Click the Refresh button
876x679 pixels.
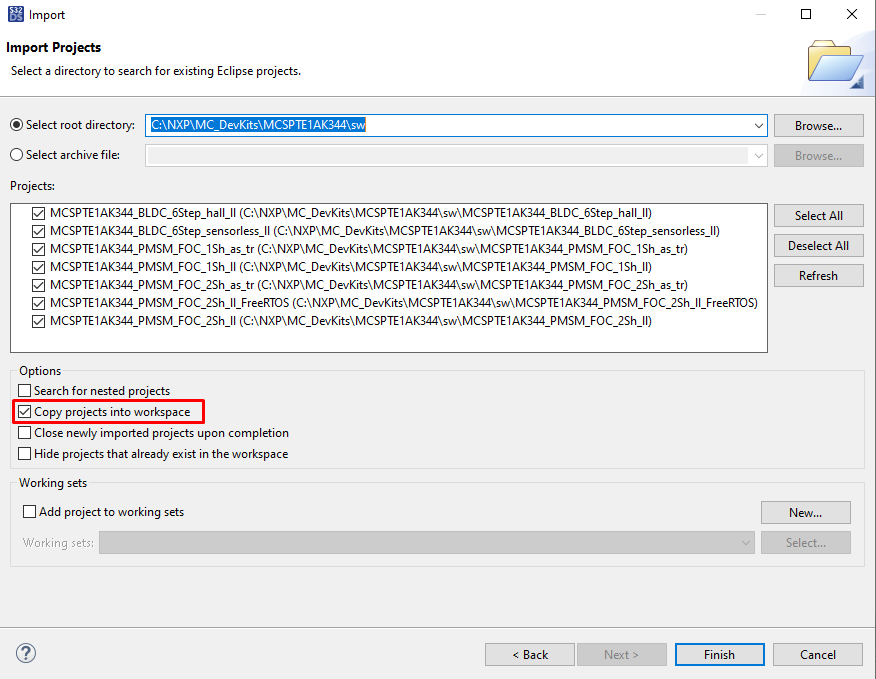point(818,276)
